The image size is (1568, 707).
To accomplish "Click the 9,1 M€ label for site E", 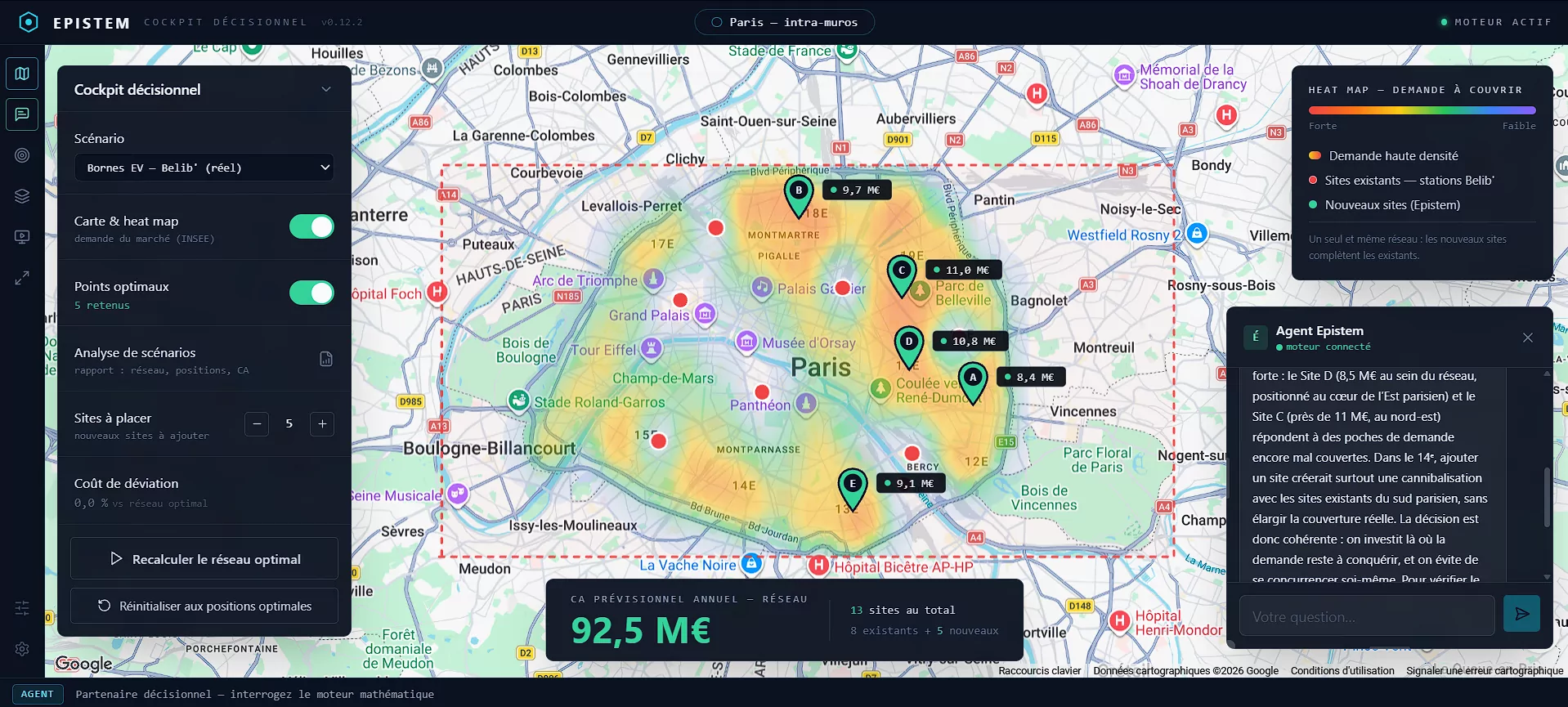I will click(x=911, y=483).
